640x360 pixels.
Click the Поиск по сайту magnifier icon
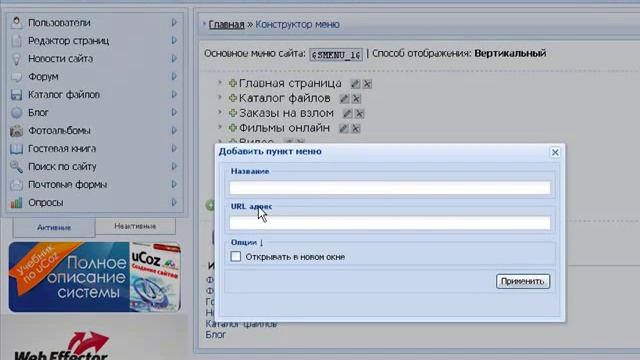tap(16, 167)
